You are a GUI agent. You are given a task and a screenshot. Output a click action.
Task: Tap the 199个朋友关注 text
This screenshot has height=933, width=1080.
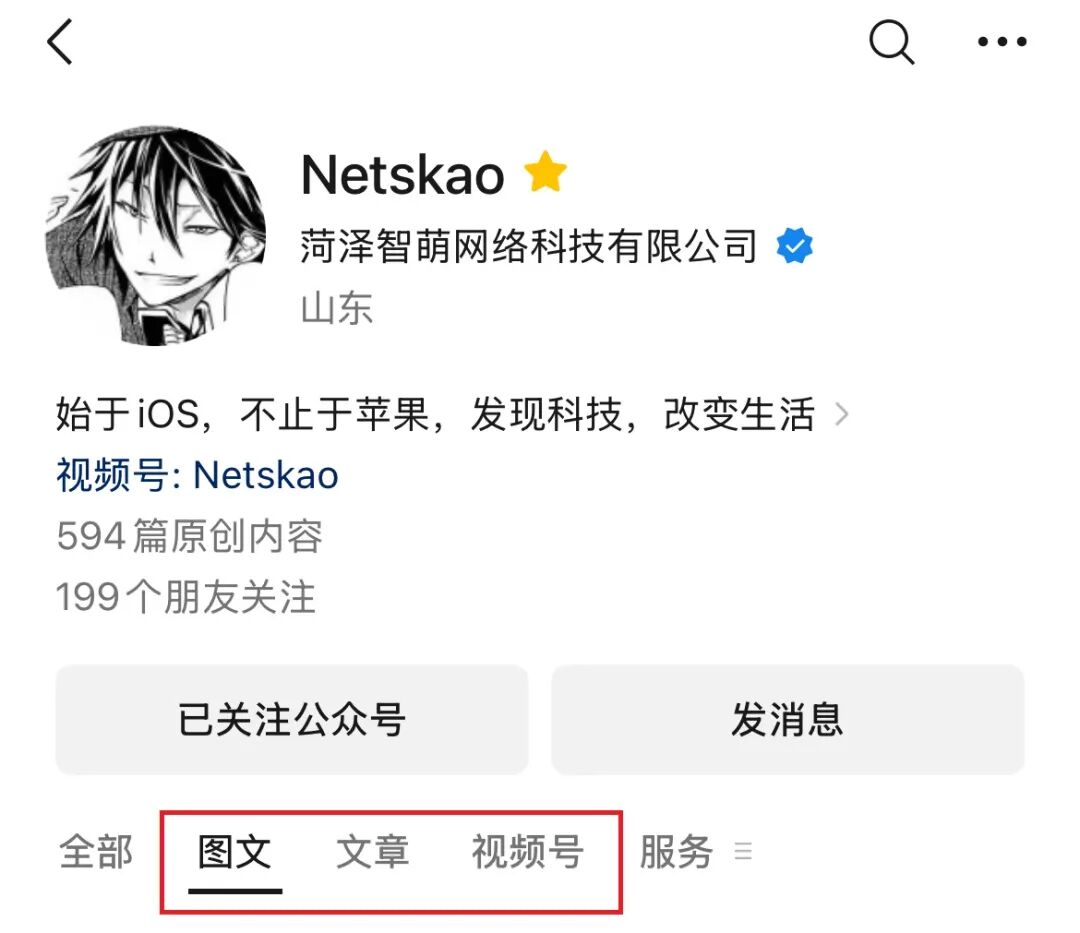point(185,596)
